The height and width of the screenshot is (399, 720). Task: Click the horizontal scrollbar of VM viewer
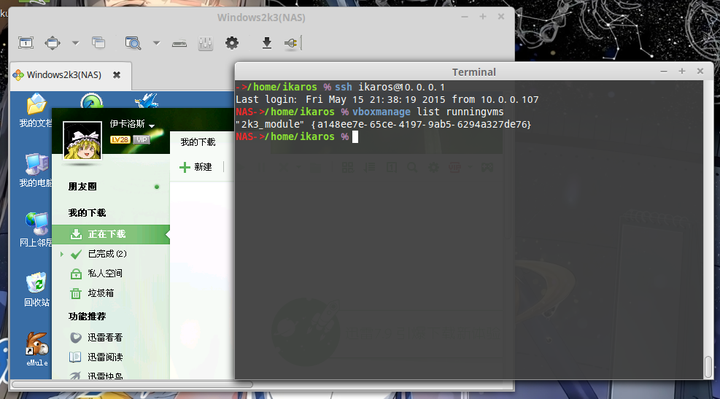[132, 384]
